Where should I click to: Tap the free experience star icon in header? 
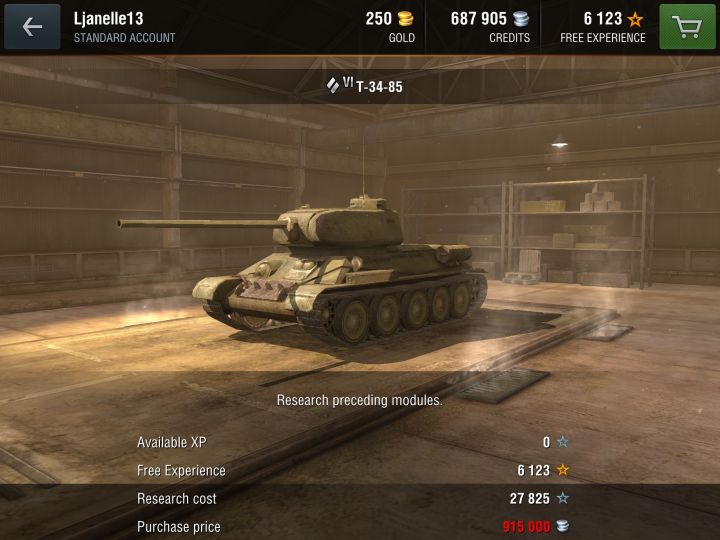(636, 19)
